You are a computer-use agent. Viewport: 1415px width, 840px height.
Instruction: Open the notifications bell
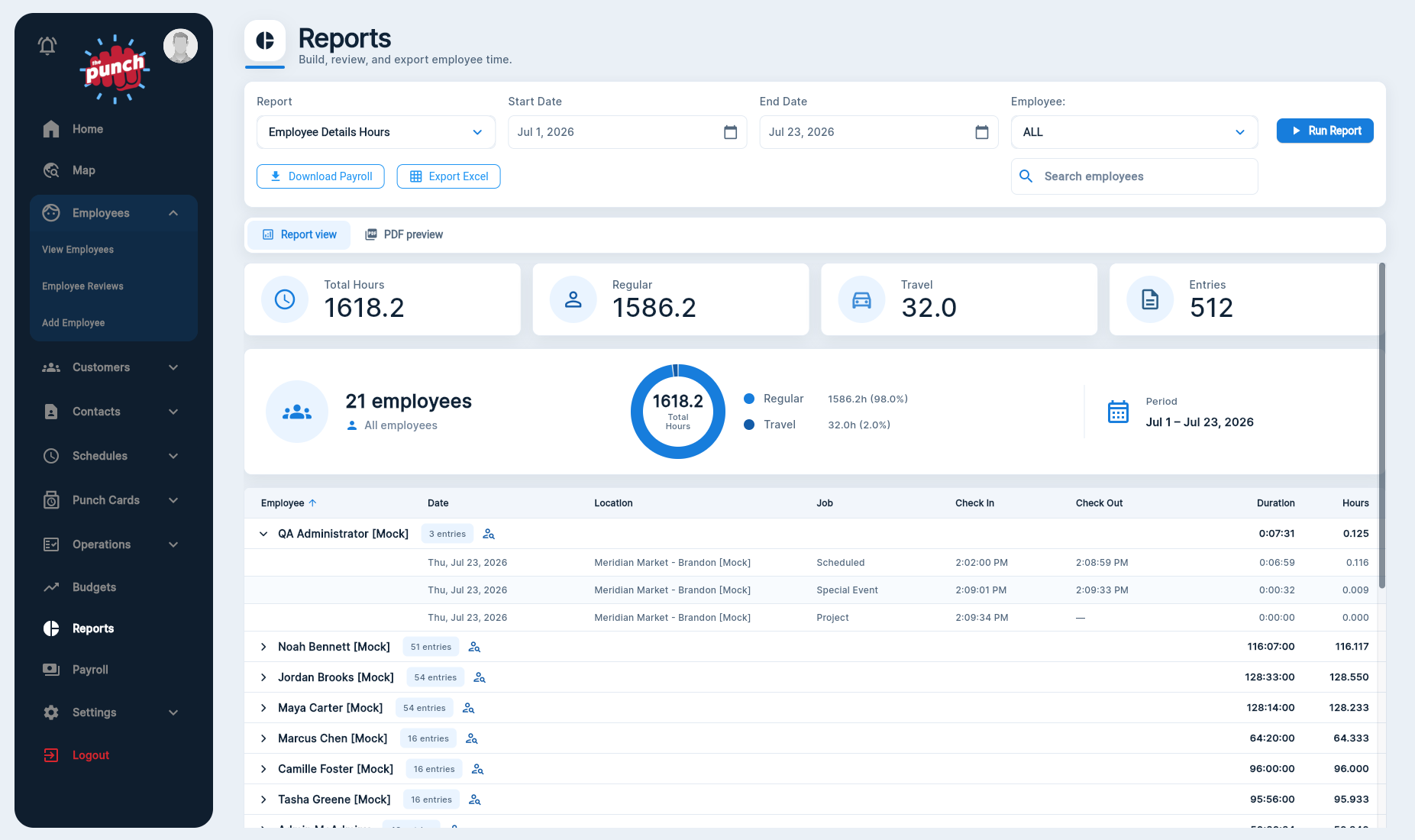(x=47, y=46)
